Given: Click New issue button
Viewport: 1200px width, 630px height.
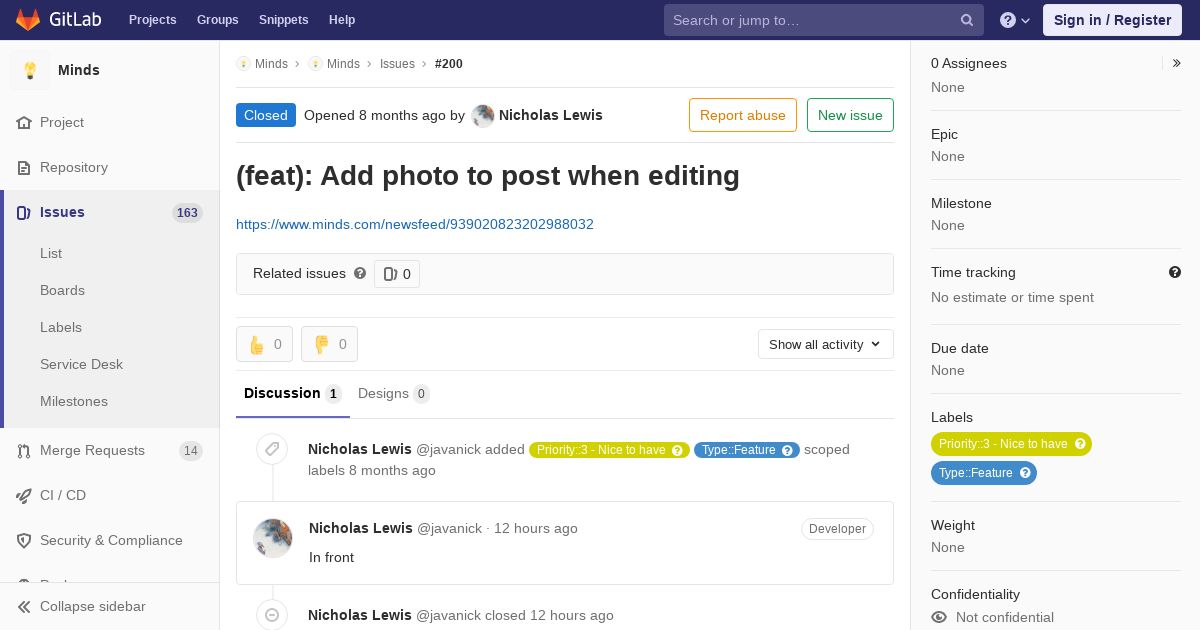Looking at the screenshot, I should tap(850, 115).
